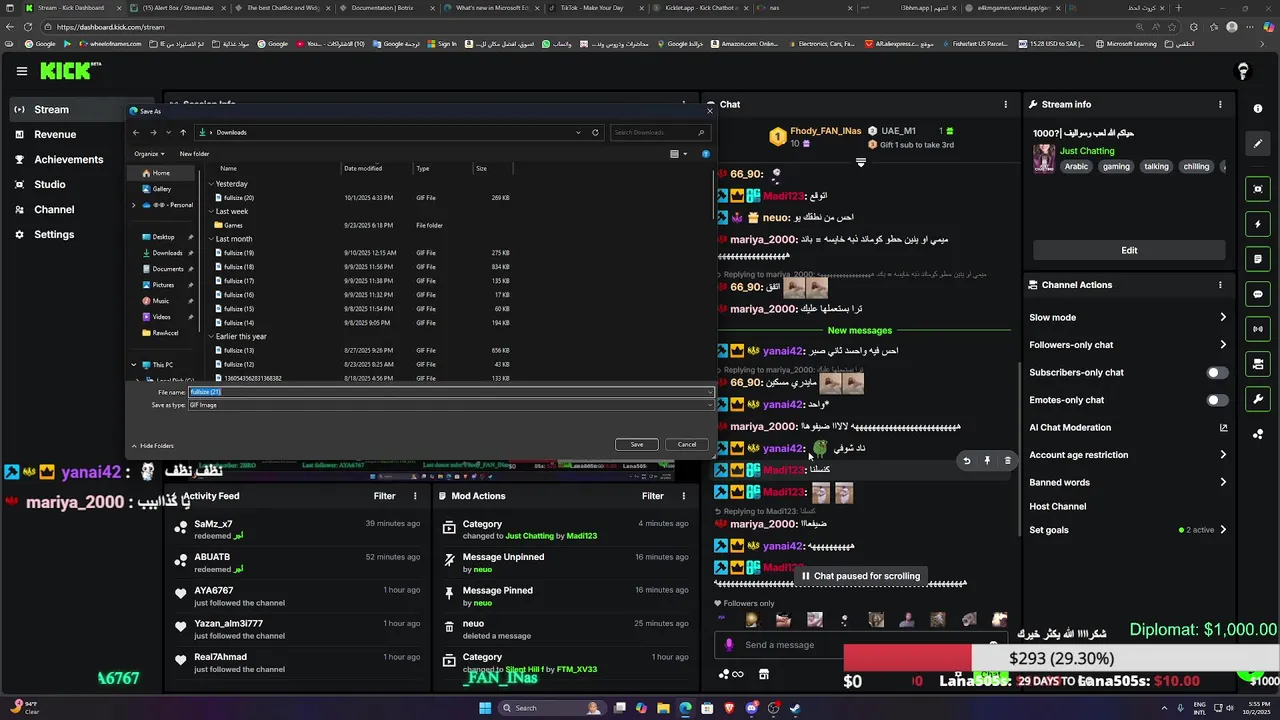Select Gallery in the navigation pane
The height and width of the screenshot is (720, 1280).
pyautogui.click(x=161, y=188)
